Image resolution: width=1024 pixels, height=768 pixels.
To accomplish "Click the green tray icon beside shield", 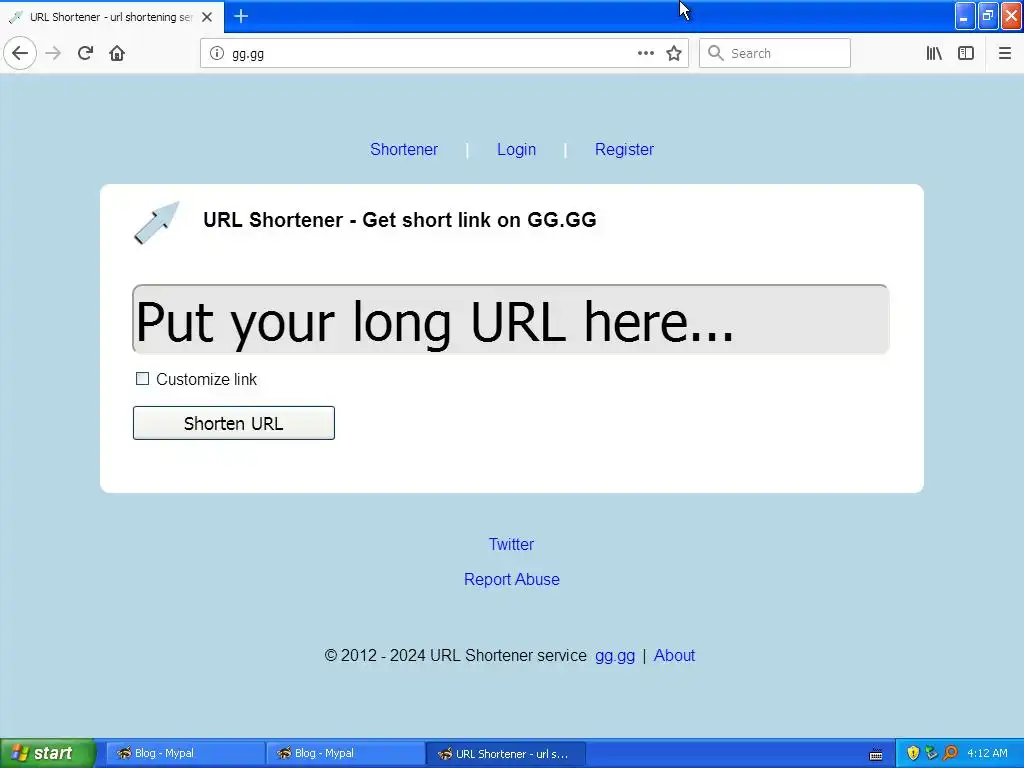I will point(931,753).
